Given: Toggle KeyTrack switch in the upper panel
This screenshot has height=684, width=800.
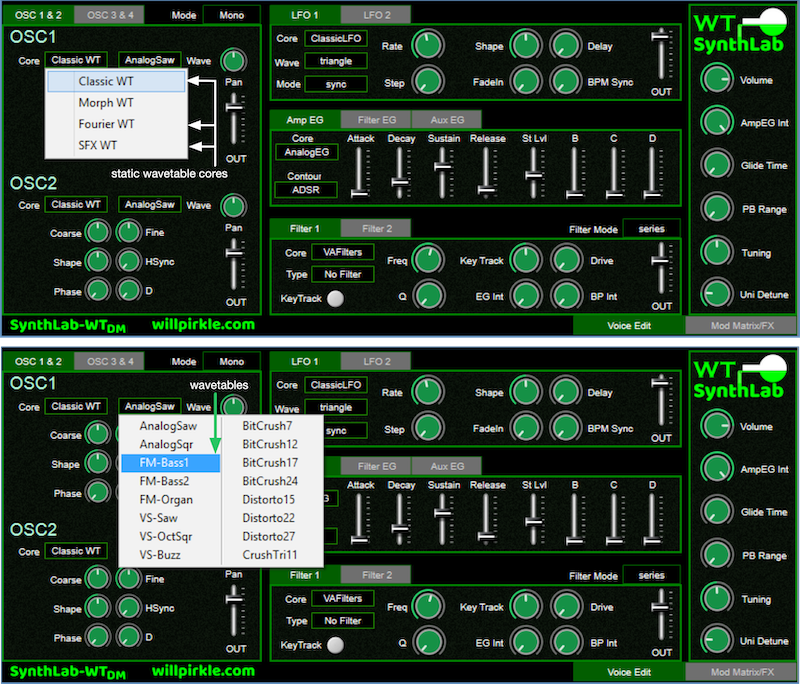Looking at the screenshot, I should [335, 298].
